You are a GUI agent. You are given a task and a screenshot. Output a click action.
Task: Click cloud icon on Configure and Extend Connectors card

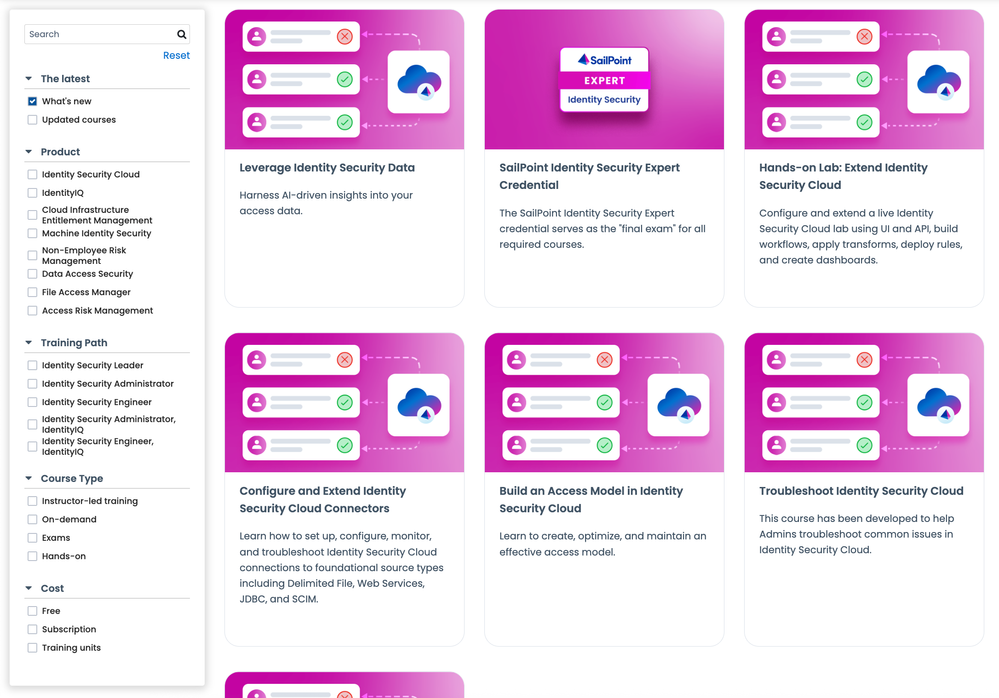pyautogui.click(x=418, y=404)
